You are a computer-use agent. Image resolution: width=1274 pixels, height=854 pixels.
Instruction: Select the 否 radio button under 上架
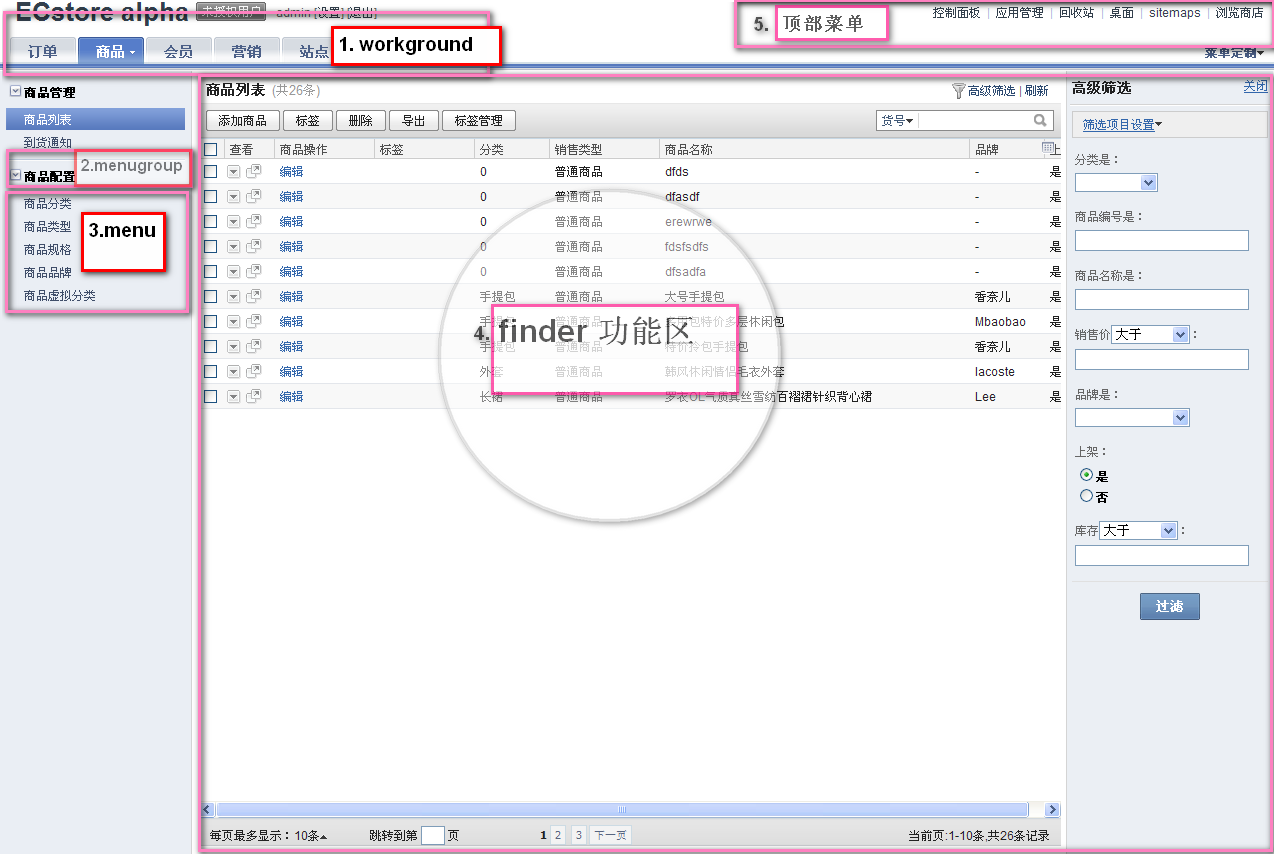pyautogui.click(x=1086, y=496)
